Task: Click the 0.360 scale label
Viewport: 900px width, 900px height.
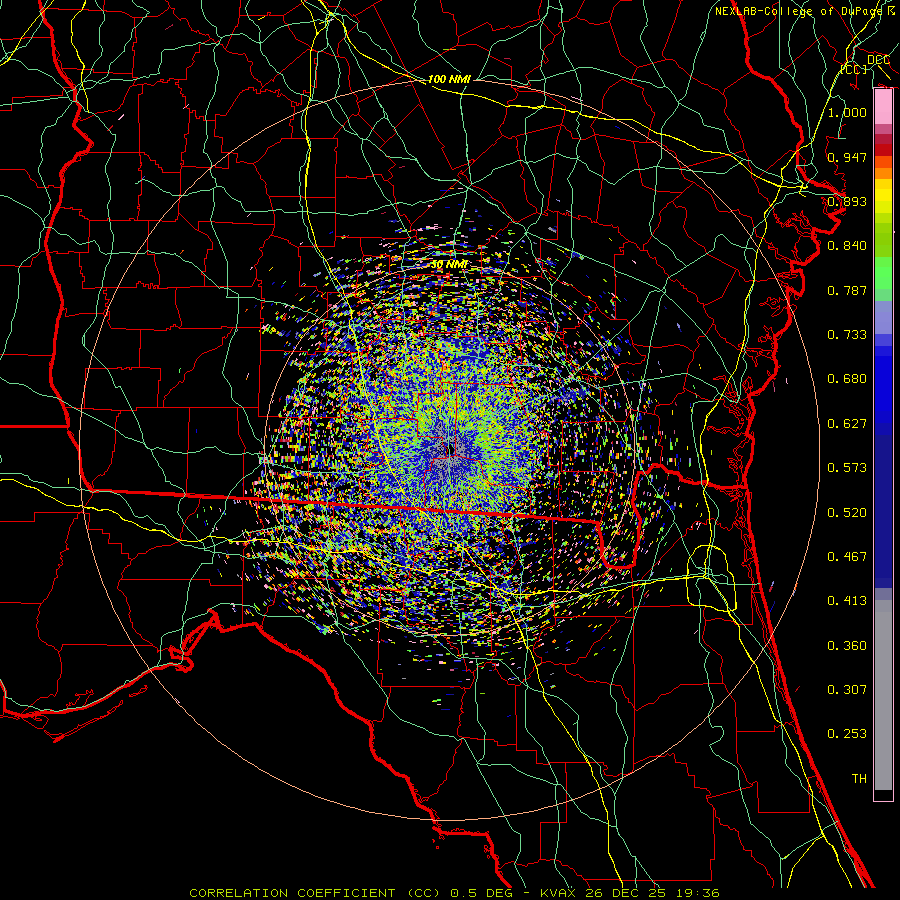Action: coord(847,646)
